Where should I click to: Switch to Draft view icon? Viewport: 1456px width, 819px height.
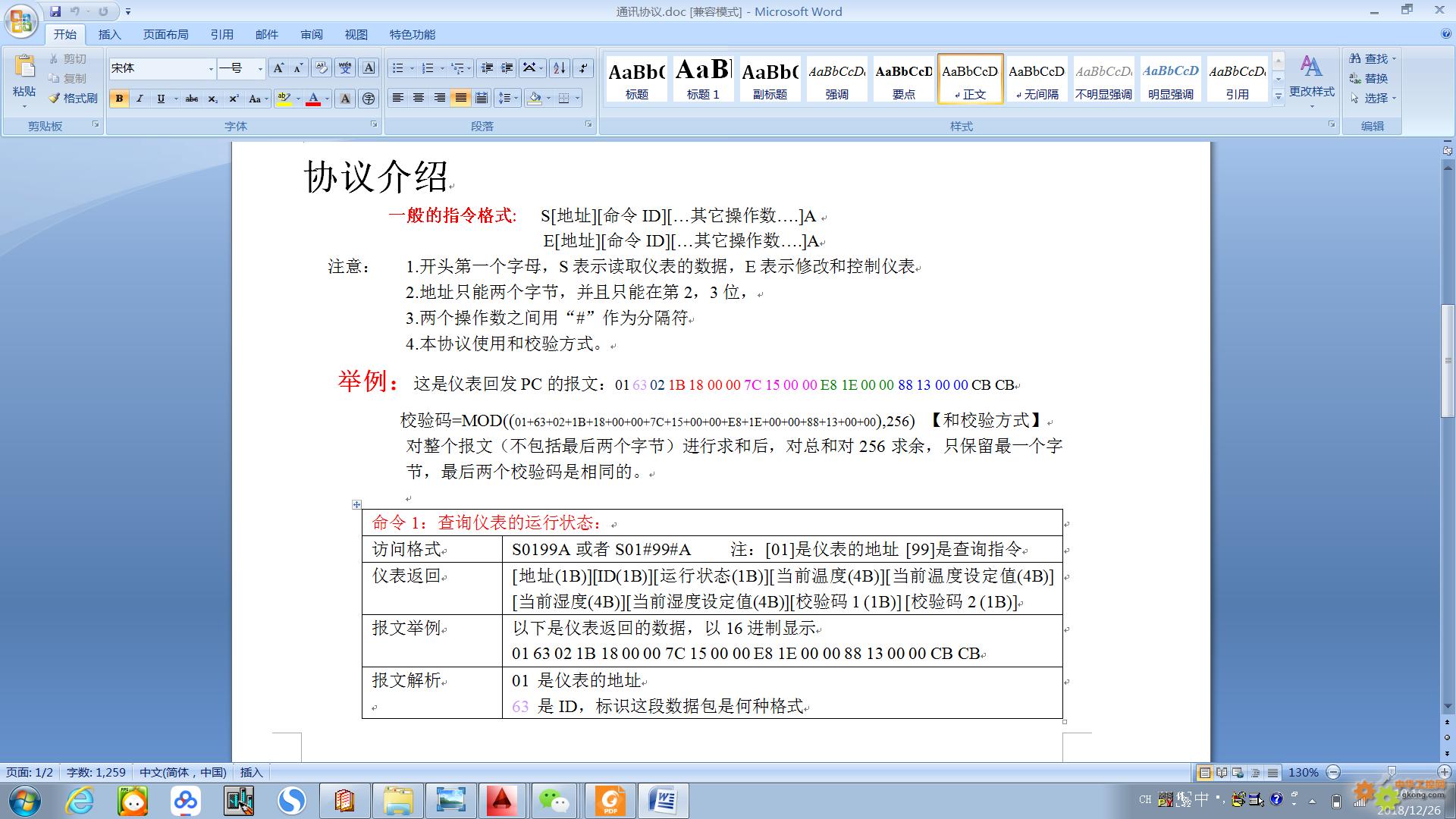[1272, 773]
